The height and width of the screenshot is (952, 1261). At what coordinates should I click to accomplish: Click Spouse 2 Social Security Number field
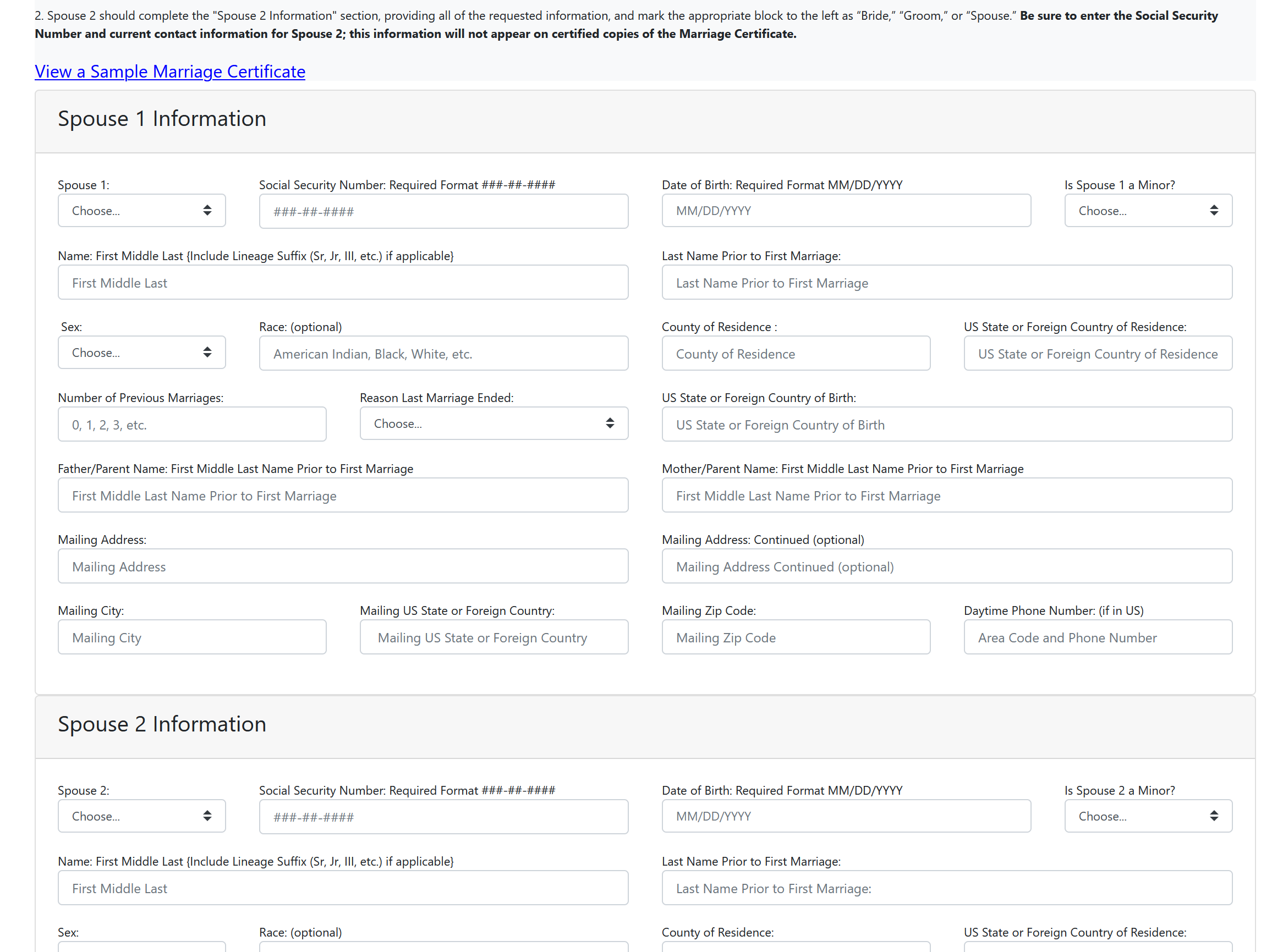click(443, 816)
